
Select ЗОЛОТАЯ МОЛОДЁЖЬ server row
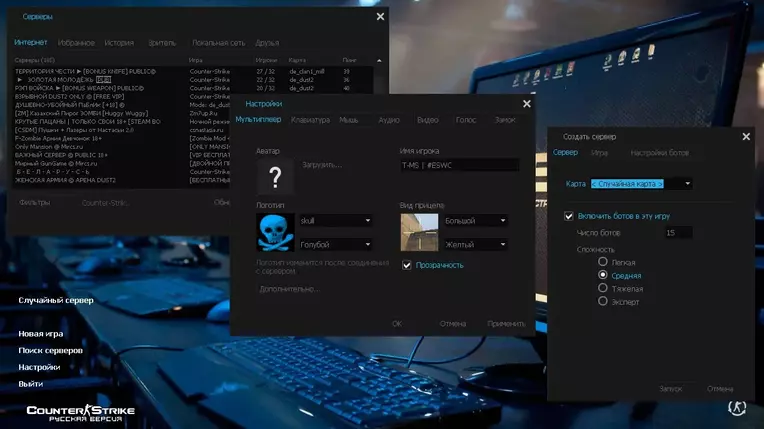coord(194,79)
